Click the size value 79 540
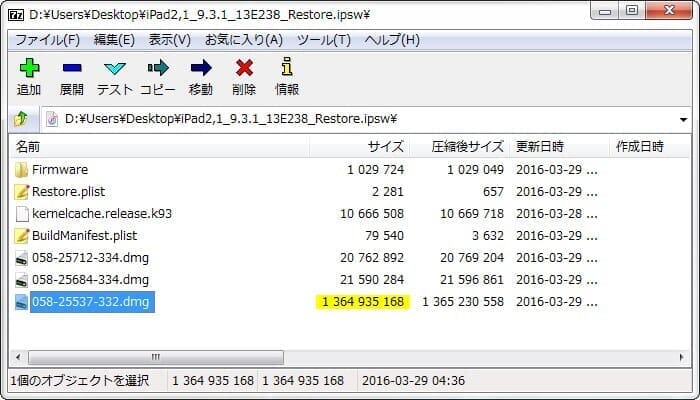This screenshot has width=700, height=400. (x=384, y=235)
